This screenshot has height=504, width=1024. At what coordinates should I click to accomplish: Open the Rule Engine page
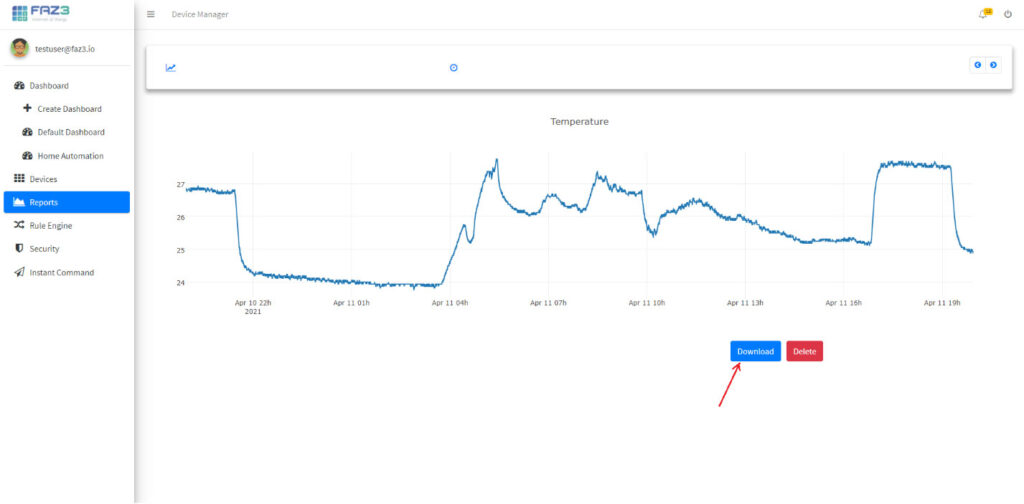coord(50,226)
